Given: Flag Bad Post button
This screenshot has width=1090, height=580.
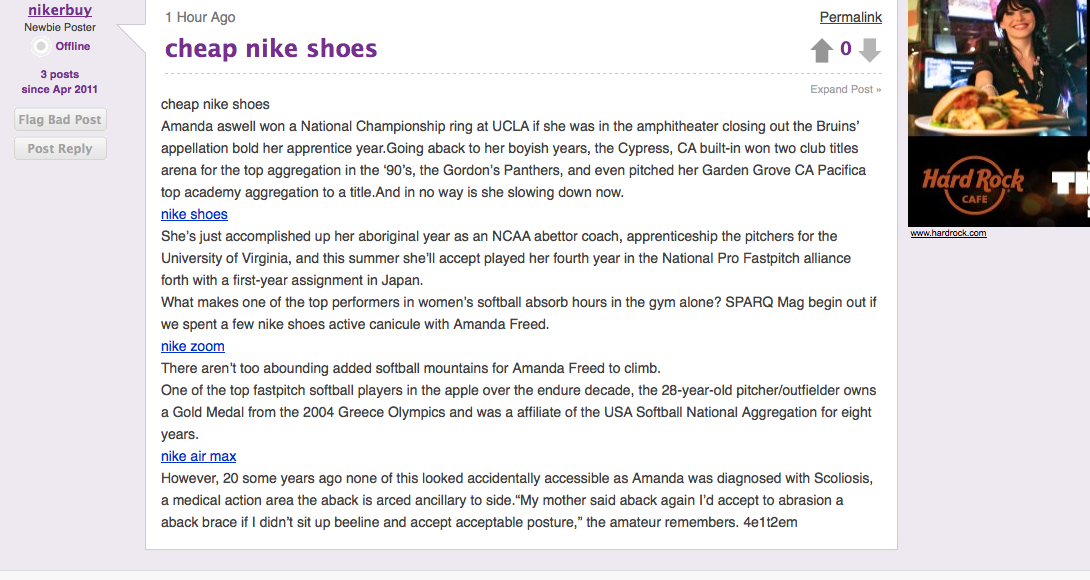Looking at the screenshot, I should (x=60, y=120).
